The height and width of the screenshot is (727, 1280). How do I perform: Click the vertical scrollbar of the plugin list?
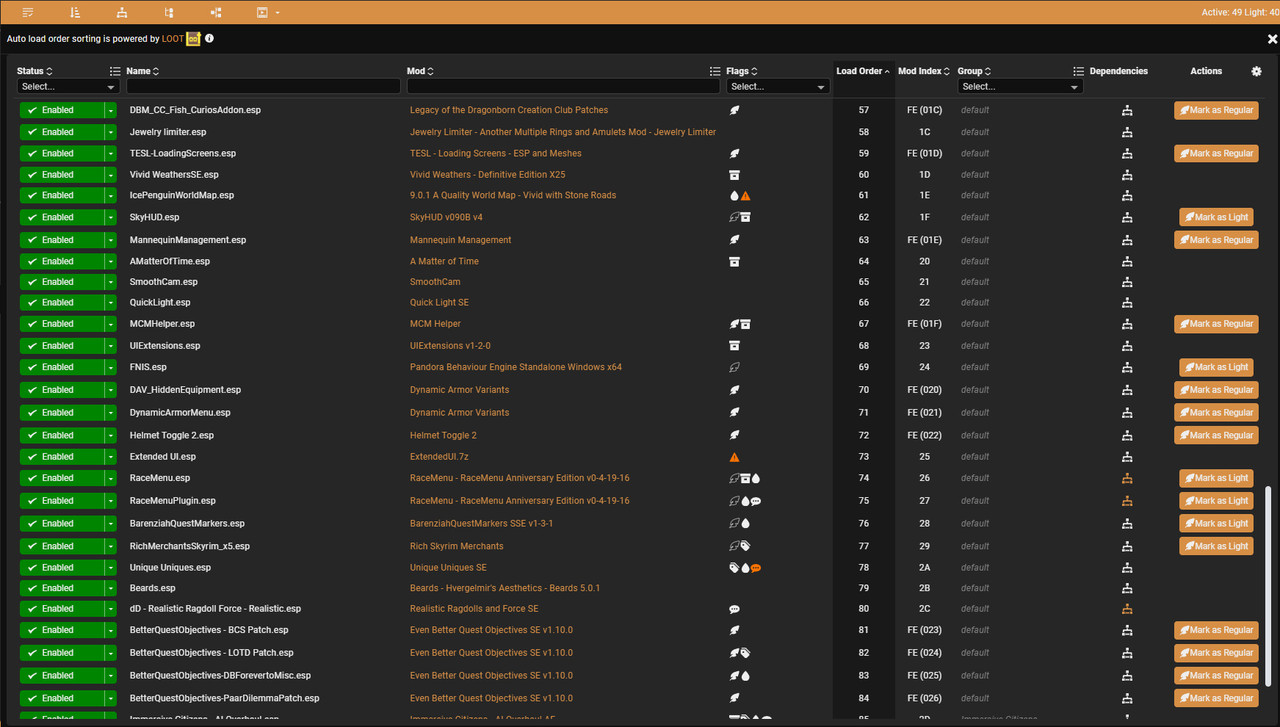[1270, 587]
